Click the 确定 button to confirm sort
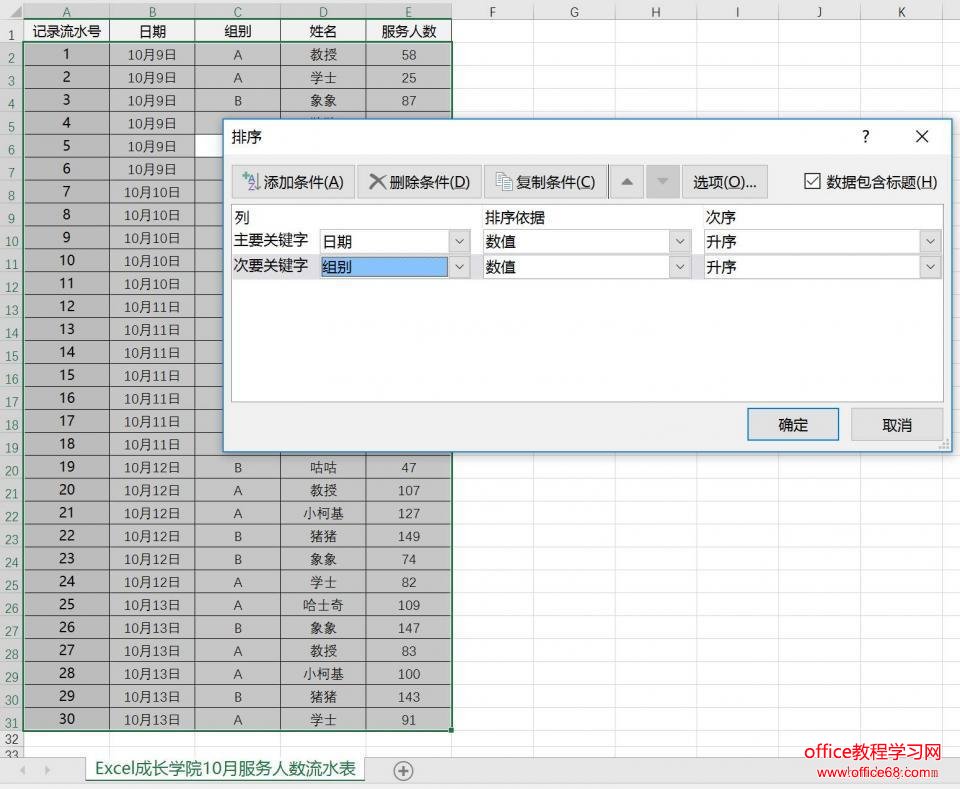The image size is (960, 789). (792, 424)
